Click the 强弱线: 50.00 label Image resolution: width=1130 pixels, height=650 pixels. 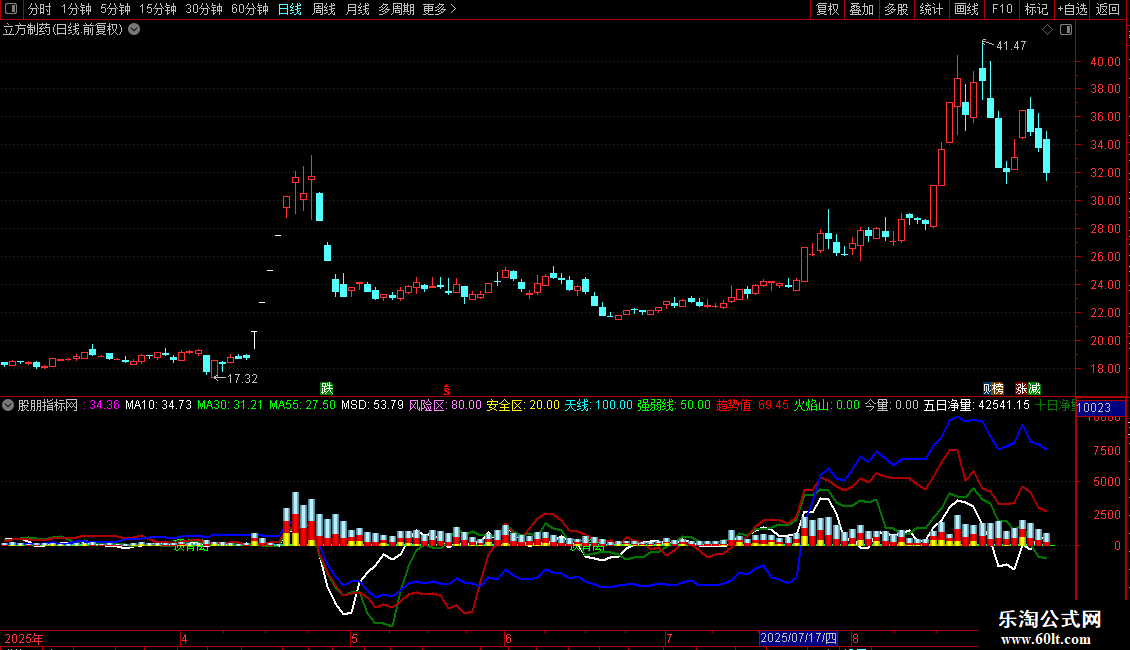tap(674, 405)
